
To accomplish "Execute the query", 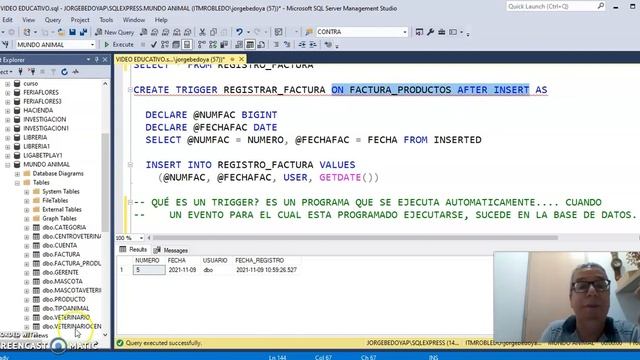I will 119,44.
